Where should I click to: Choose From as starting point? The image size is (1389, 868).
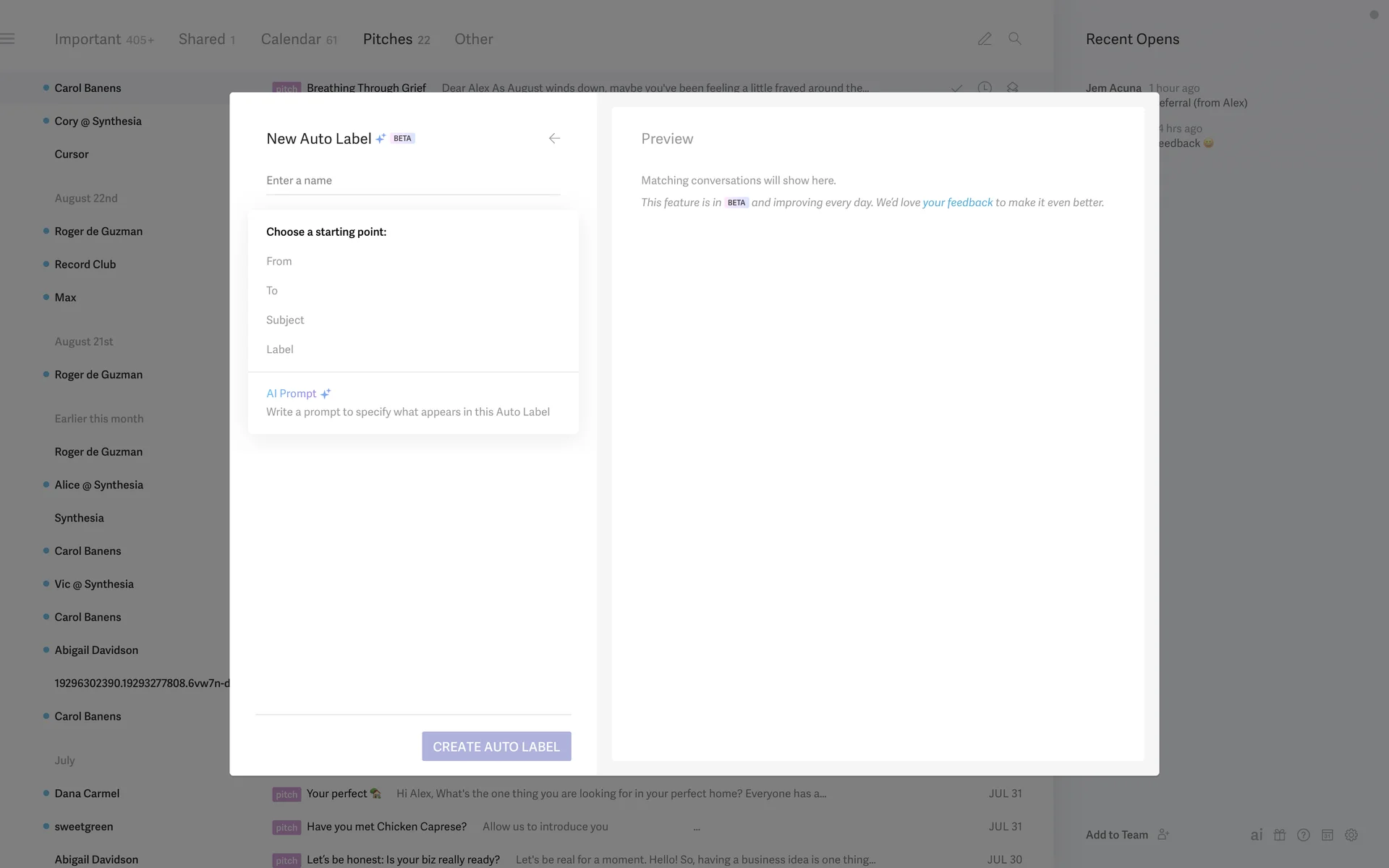coord(279,261)
